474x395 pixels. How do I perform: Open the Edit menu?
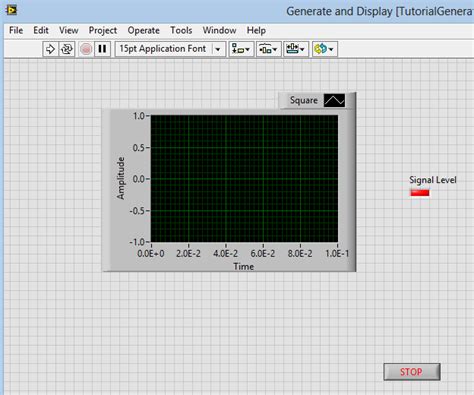[41, 30]
